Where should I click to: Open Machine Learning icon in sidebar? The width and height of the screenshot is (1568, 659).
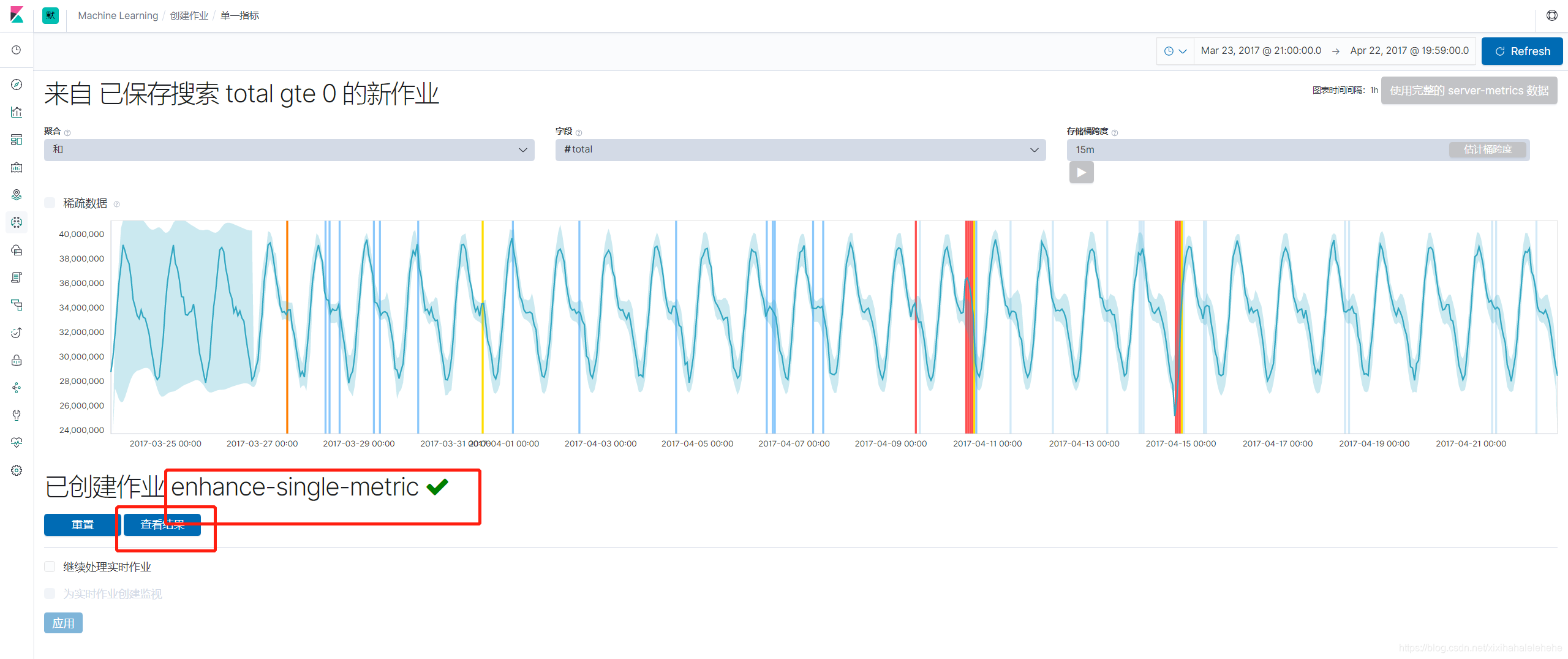[x=17, y=222]
